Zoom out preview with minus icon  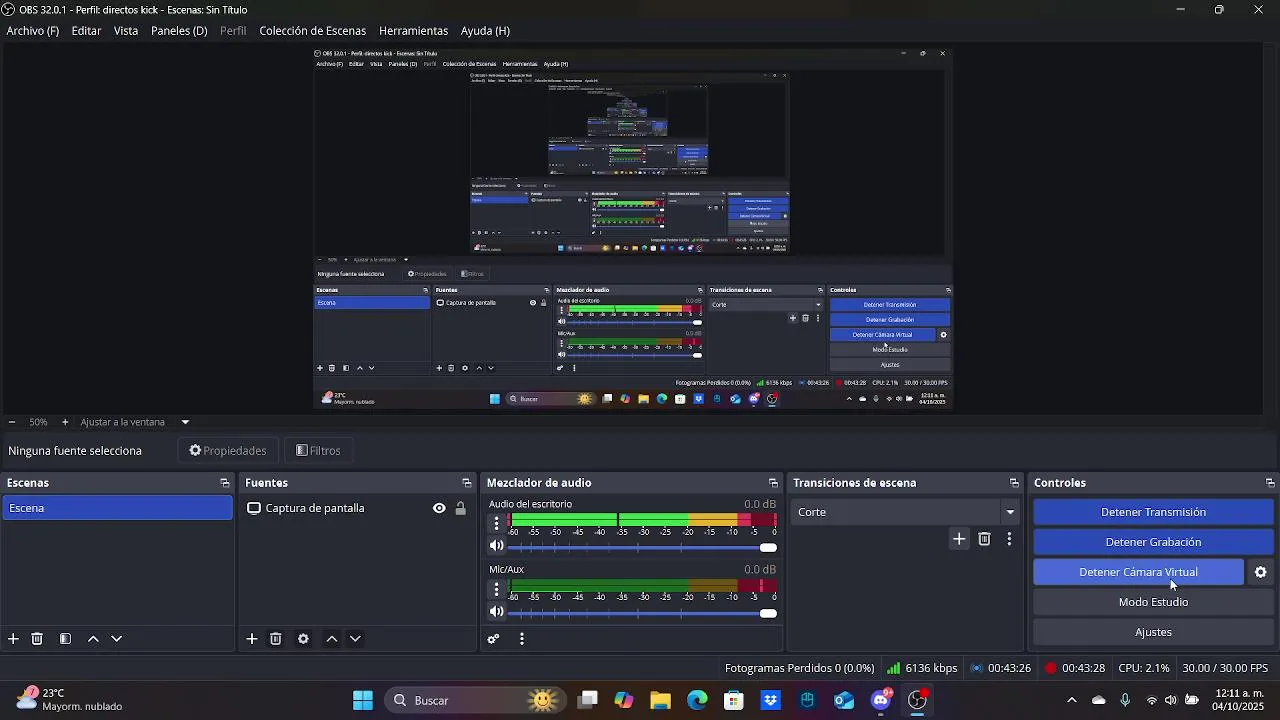(11, 422)
